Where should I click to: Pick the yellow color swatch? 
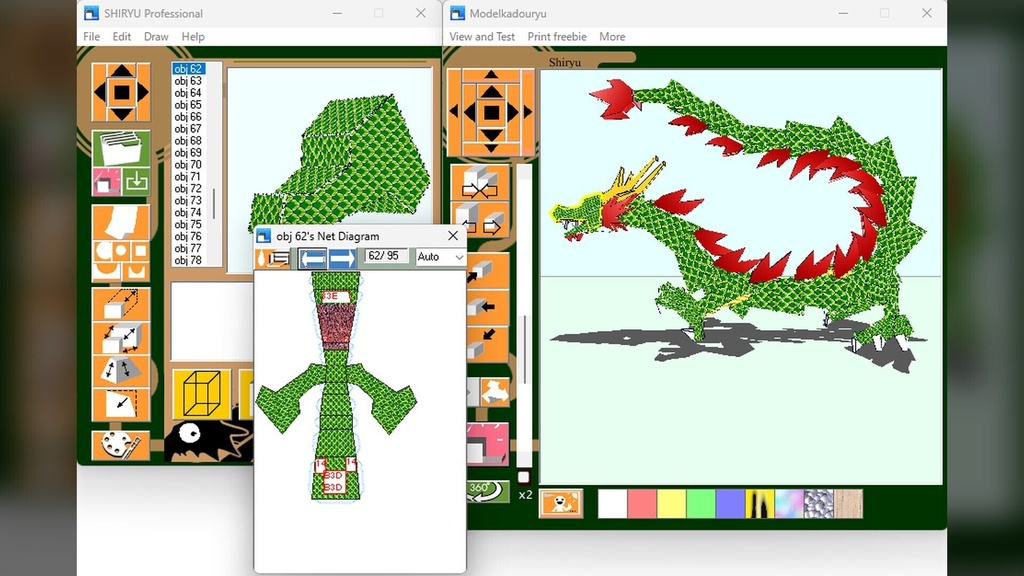point(671,504)
